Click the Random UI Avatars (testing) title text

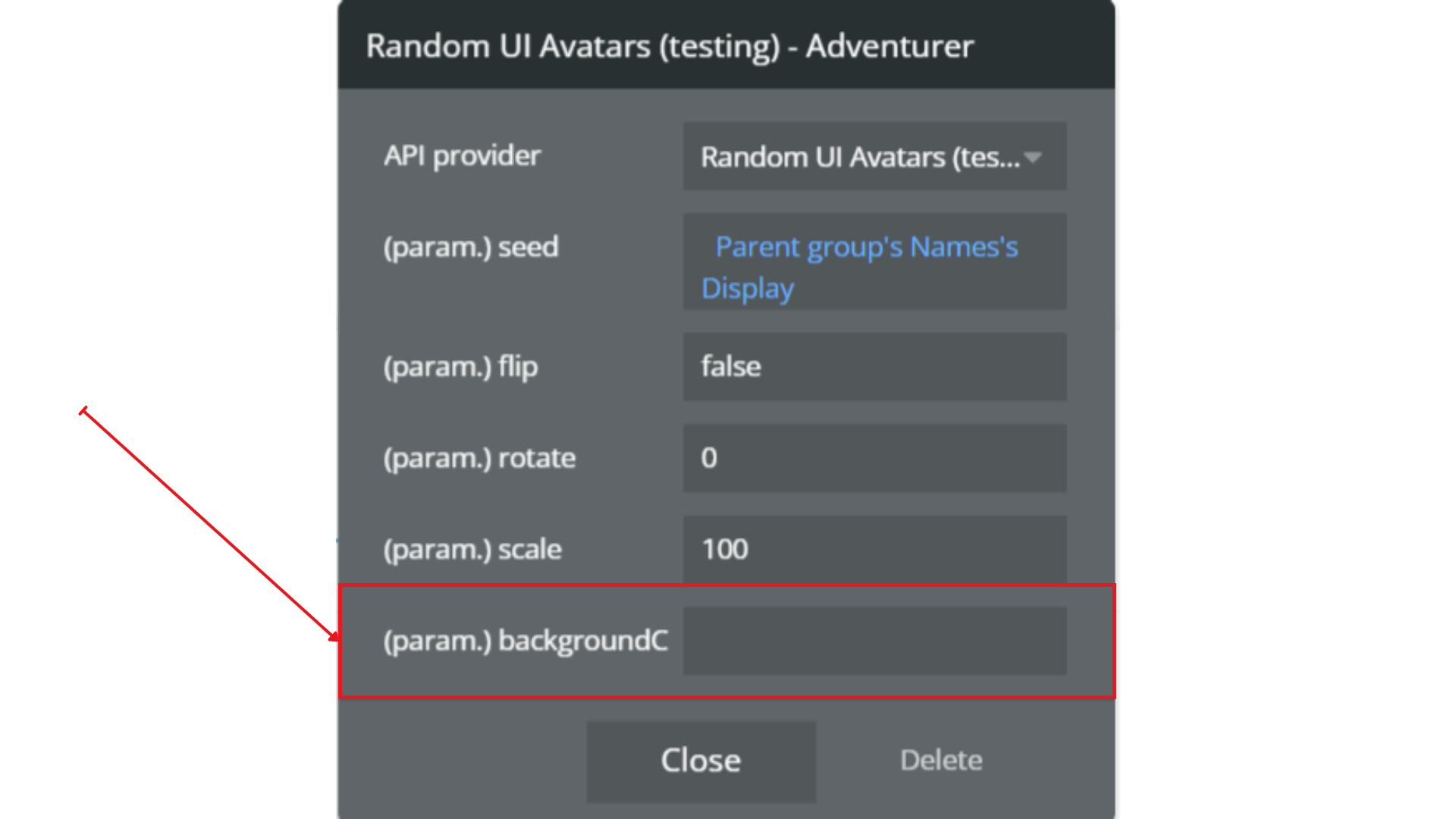pos(573,46)
